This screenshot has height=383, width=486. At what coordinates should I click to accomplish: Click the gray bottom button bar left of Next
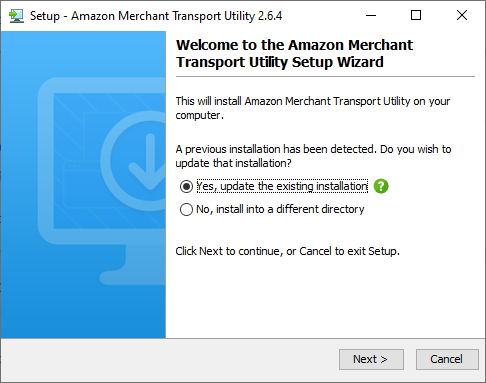pyautogui.click(x=170, y=360)
